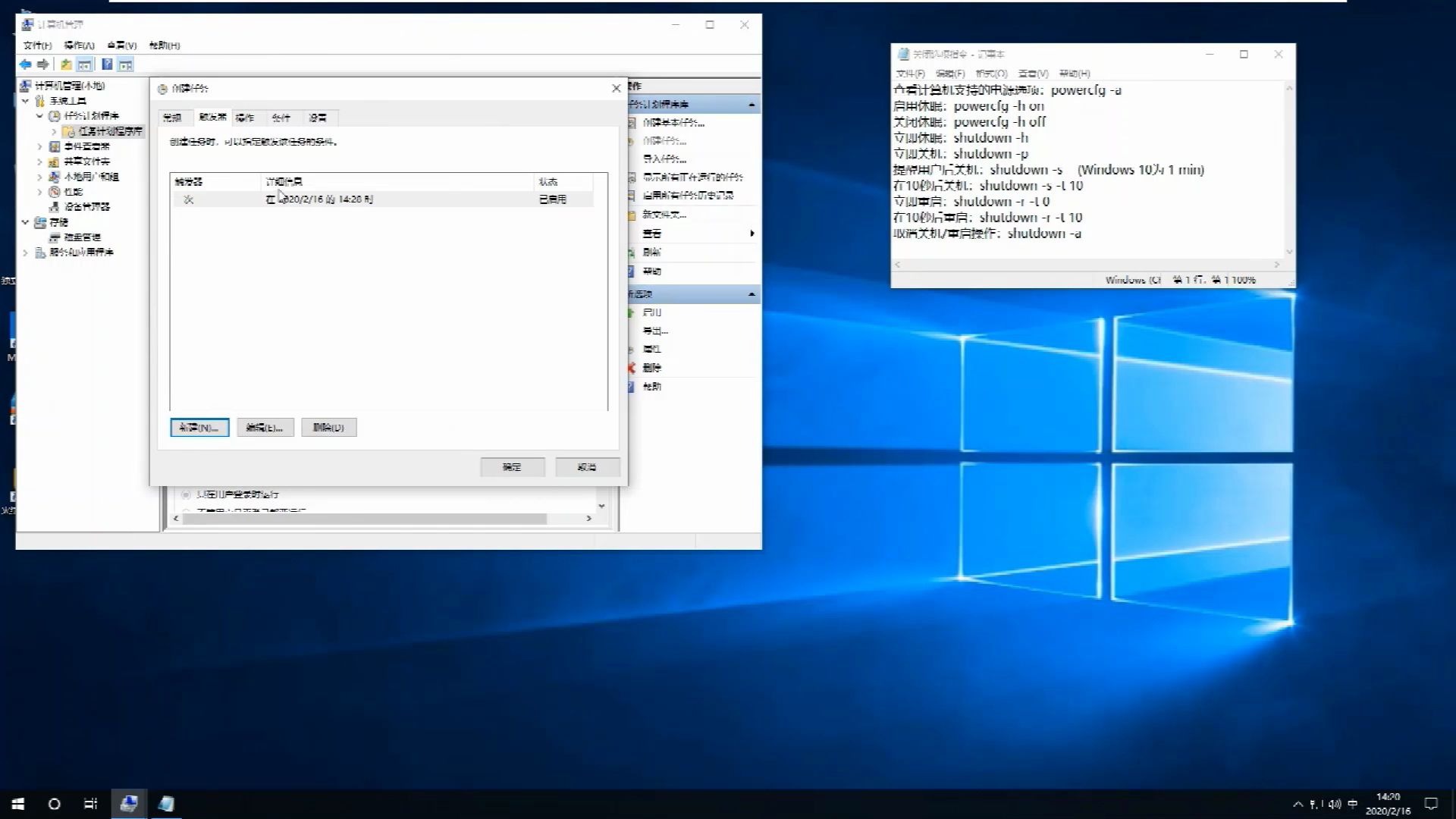Click the horizontal scrollbar below the dialog
1456x819 pixels.
coord(364,519)
